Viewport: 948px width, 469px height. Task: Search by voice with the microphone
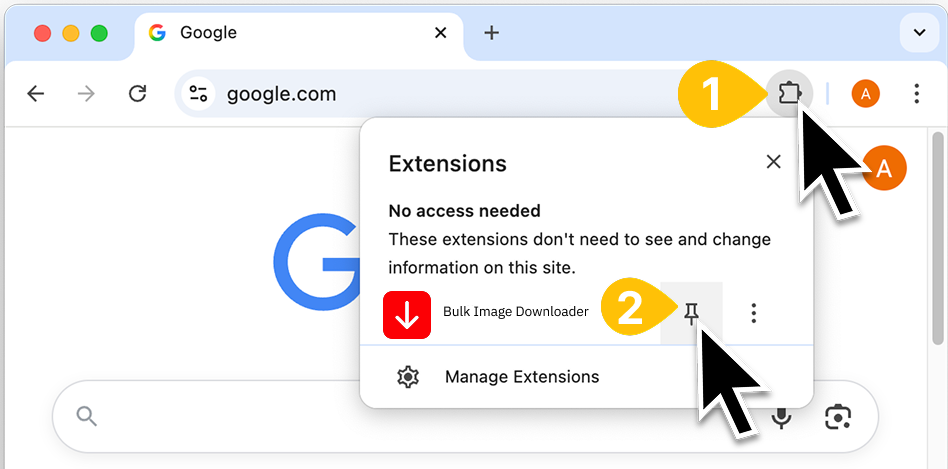click(781, 416)
